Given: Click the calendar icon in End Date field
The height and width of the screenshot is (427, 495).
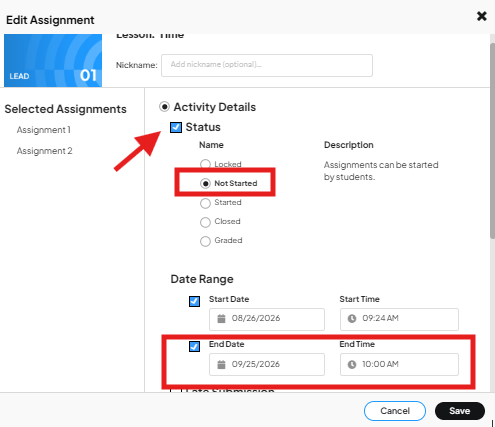Looking at the screenshot, I should tap(221, 365).
